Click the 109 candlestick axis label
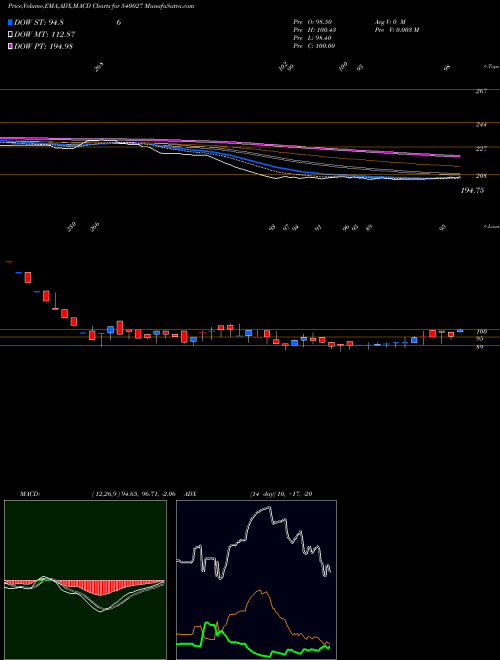Image resolution: width=500 pixels, height=660 pixels. click(x=481, y=332)
